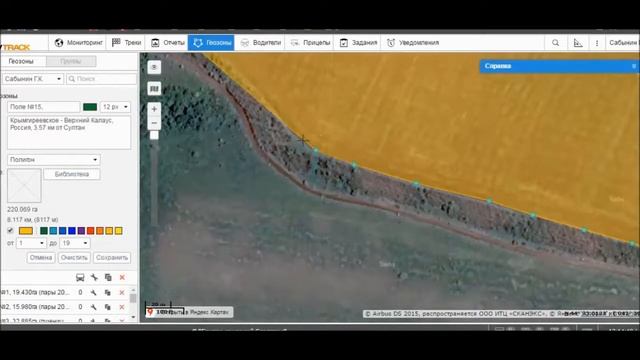
Task: Click the Справка panel header
Action: (559, 66)
